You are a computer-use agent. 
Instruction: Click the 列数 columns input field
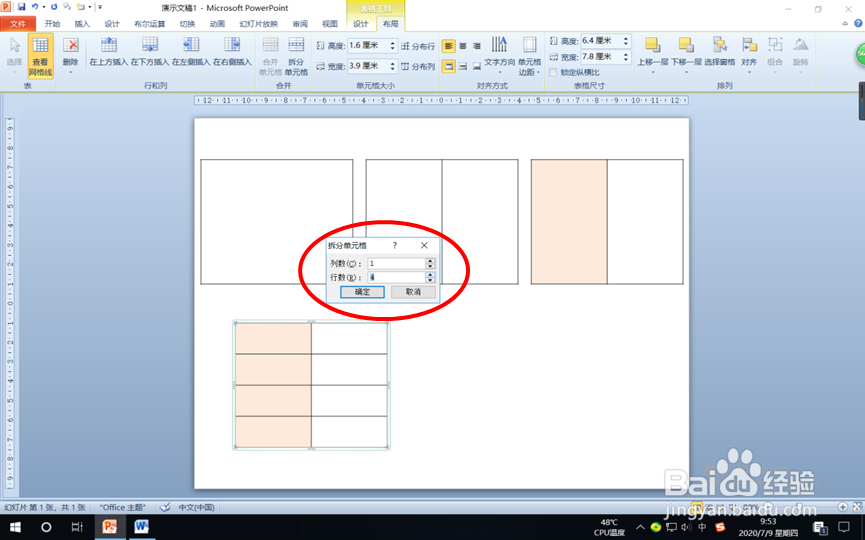[x=397, y=264]
